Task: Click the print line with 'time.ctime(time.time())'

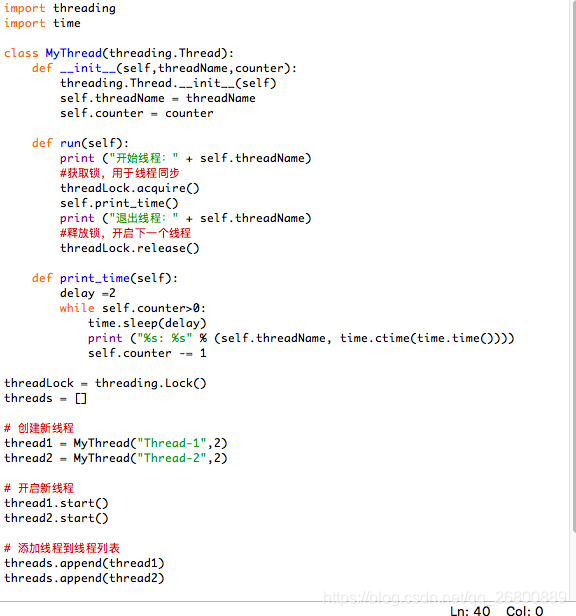Action: click(x=301, y=338)
